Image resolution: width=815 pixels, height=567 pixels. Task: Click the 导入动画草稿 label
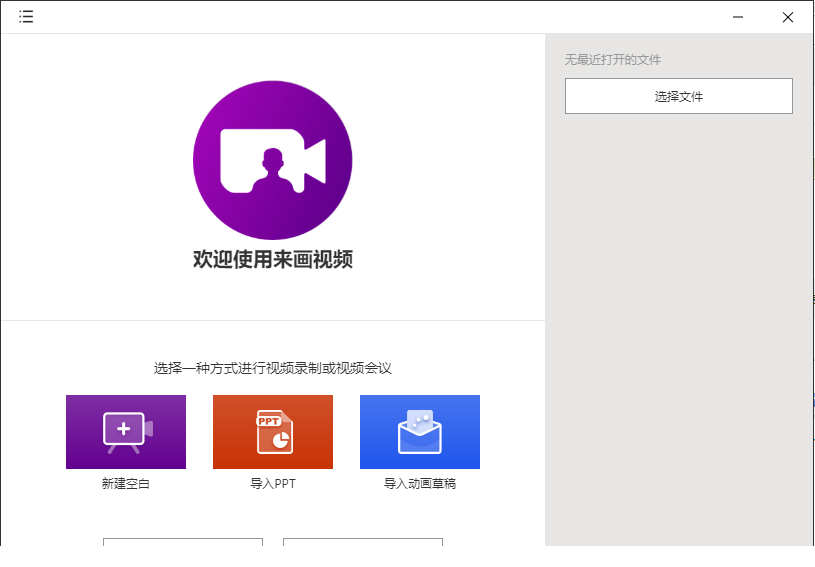[x=420, y=484]
